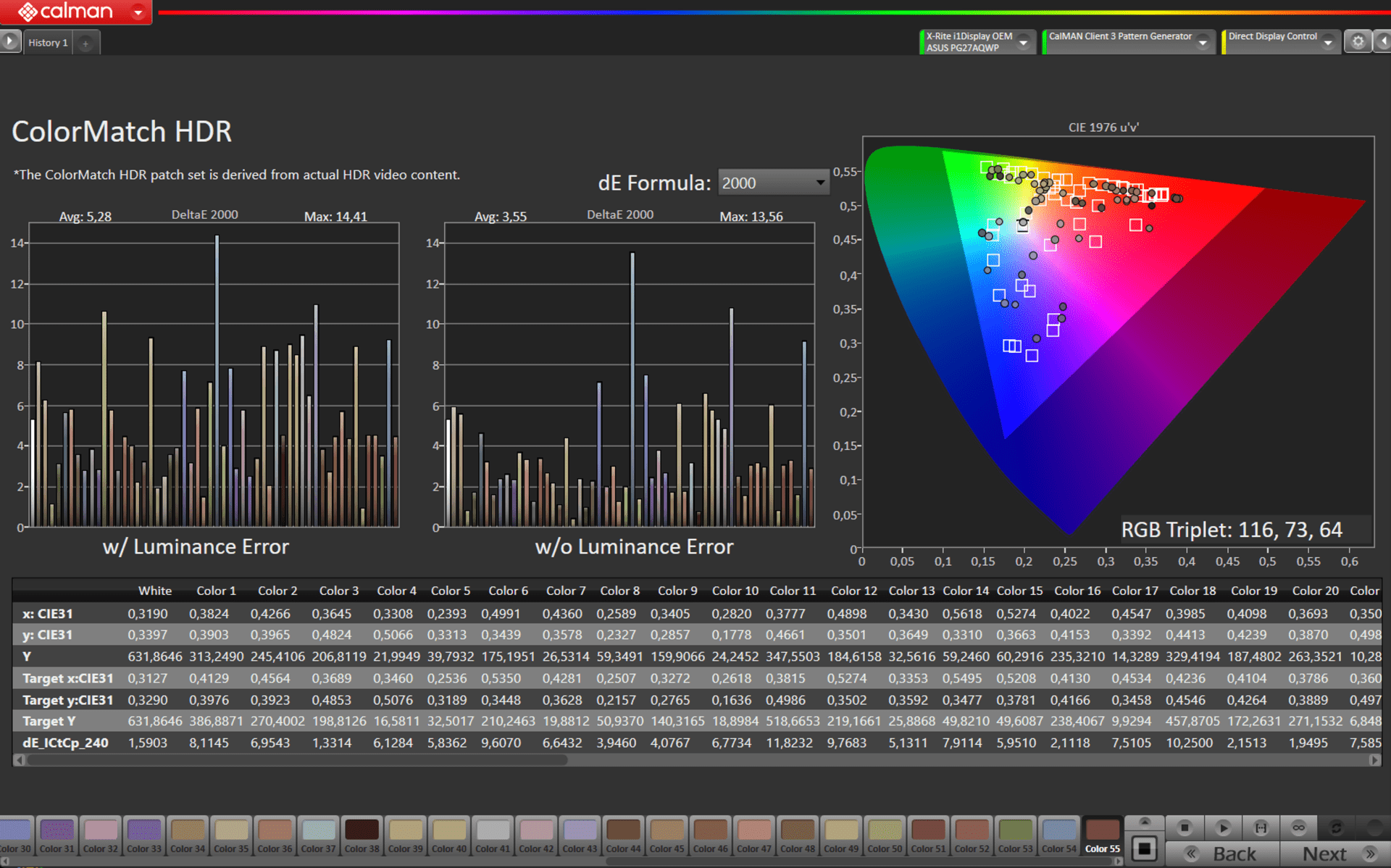The width and height of the screenshot is (1391, 868).
Task: Open the CalMAN Client 3 Pattern Generator dropdown
Action: tap(1203, 42)
